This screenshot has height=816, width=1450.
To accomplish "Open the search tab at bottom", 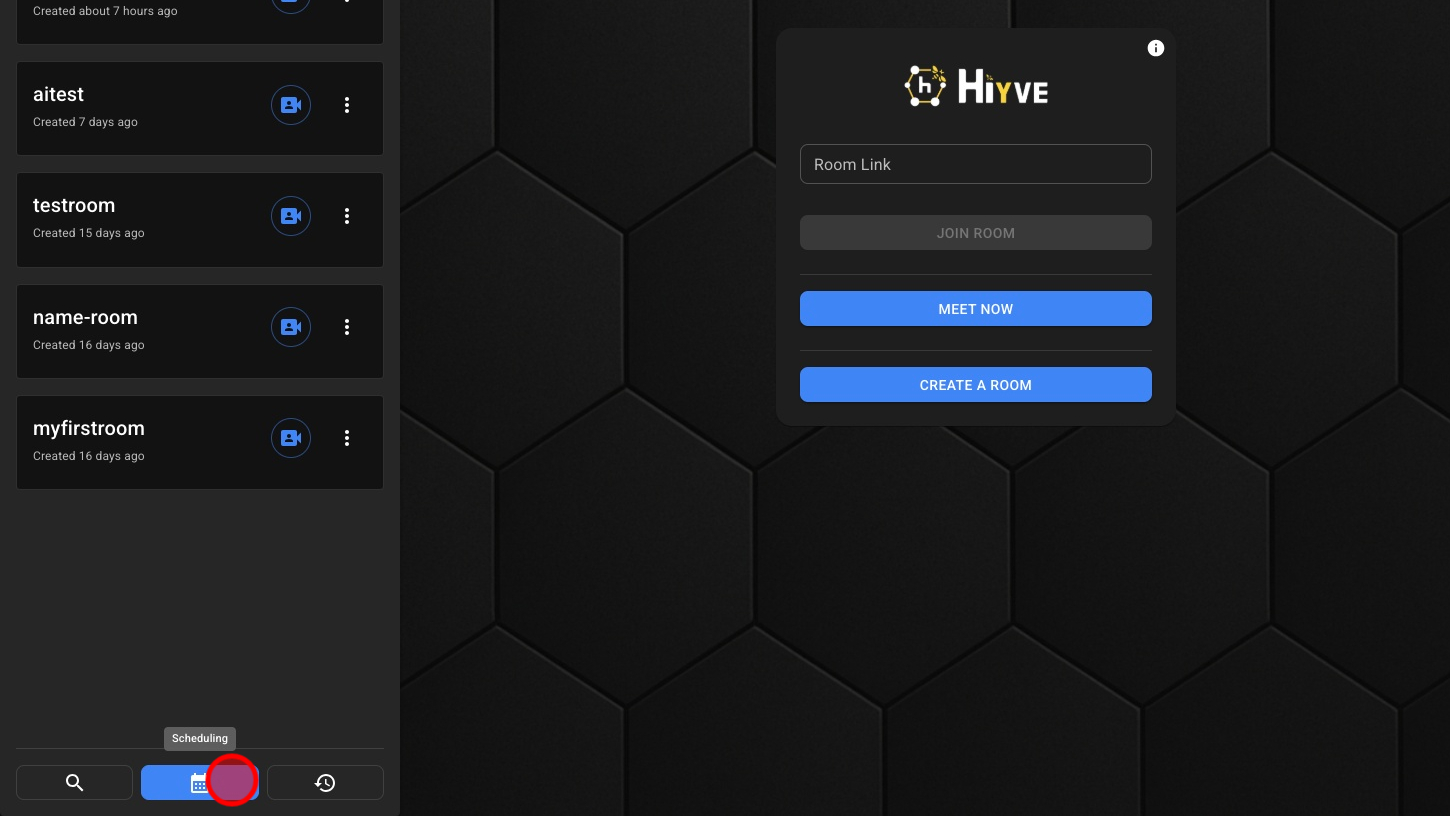I will (74, 782).
